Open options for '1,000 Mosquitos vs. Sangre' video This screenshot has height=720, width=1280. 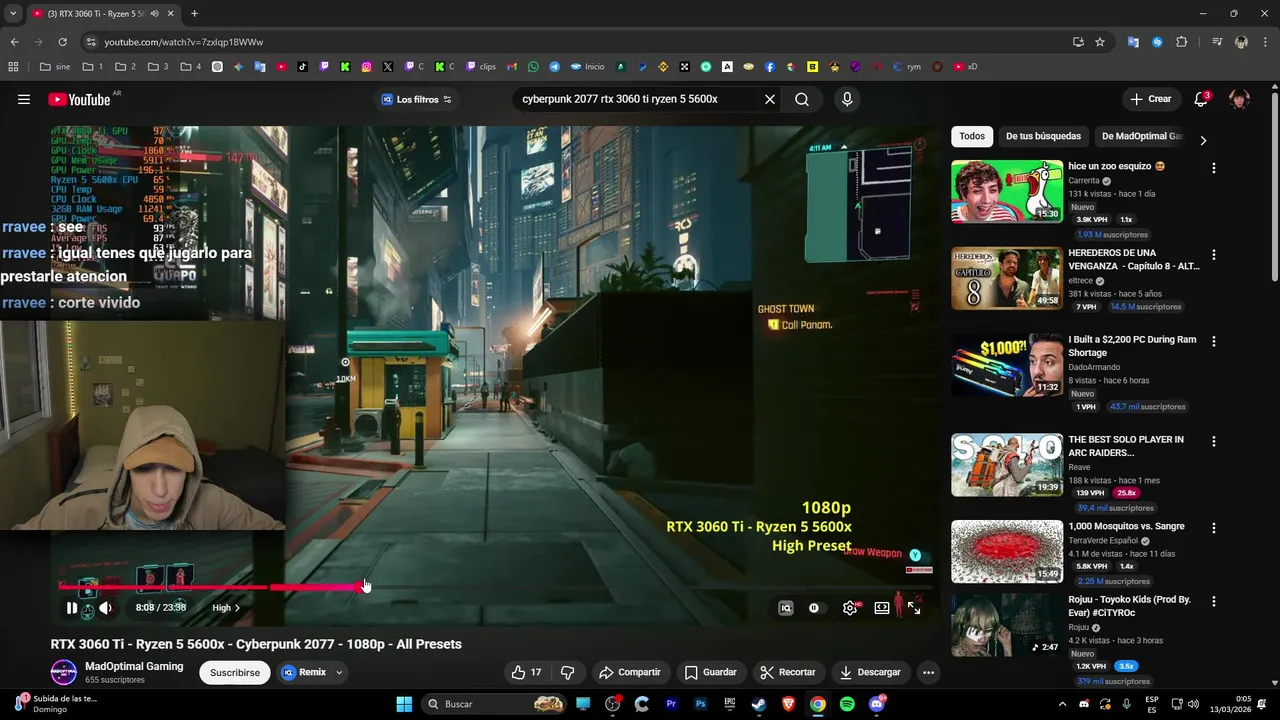pos(1214,528)
